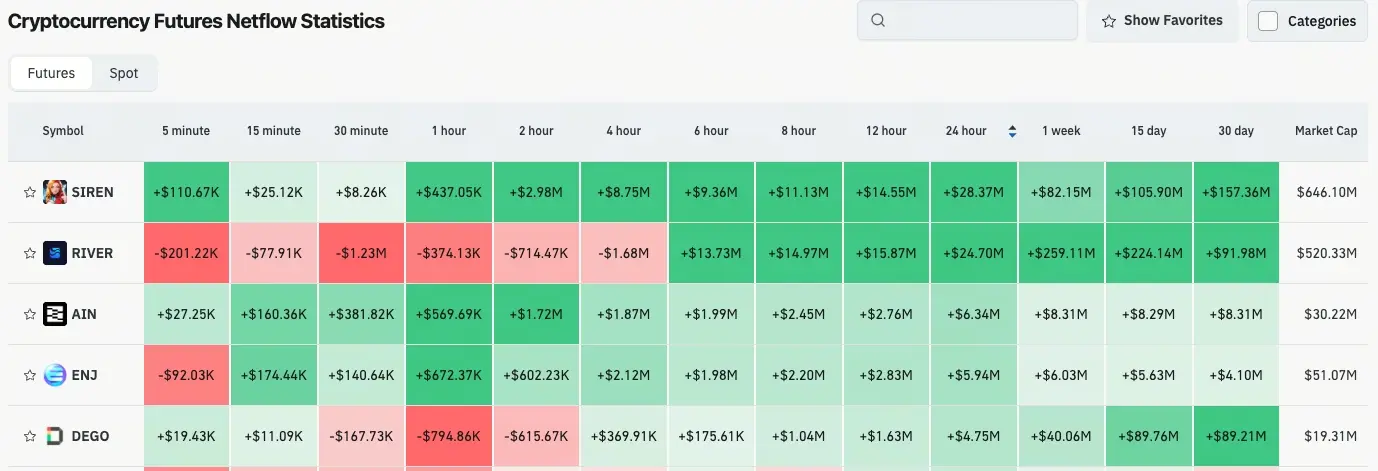Click the -$201.22K cell for RIVER
Image resolution: width=1378 pixels, height=471 pixels.
tap(186, 253)
